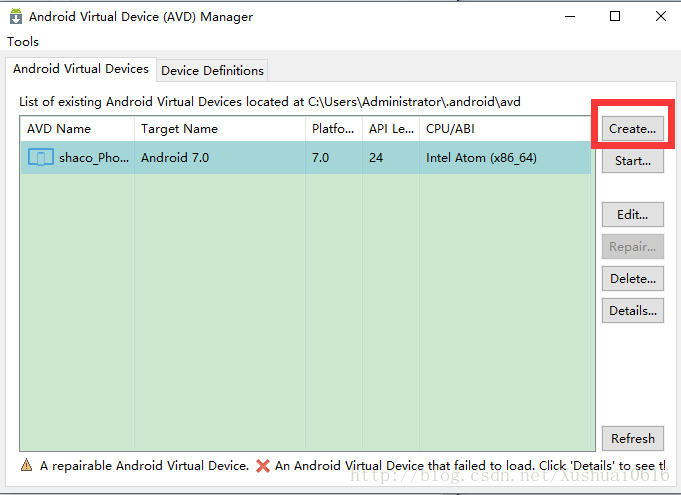This screenshot has width=681, height=495.
Task: Click the red X failed-to-load legend icon
Action: pos(263,466)
